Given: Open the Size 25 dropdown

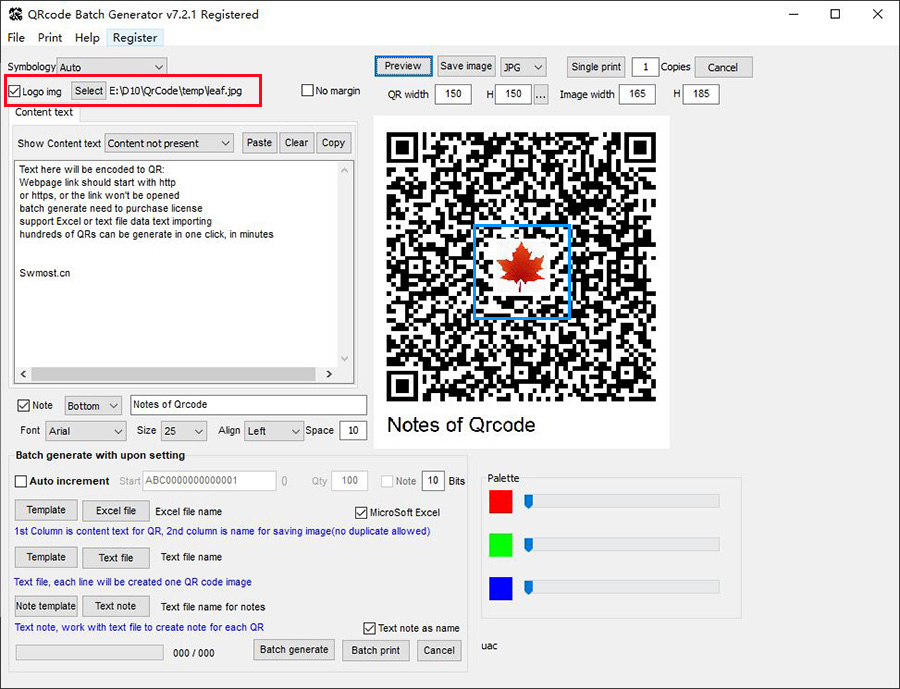Looking at the screenshot, I should [x=184, y=431].
